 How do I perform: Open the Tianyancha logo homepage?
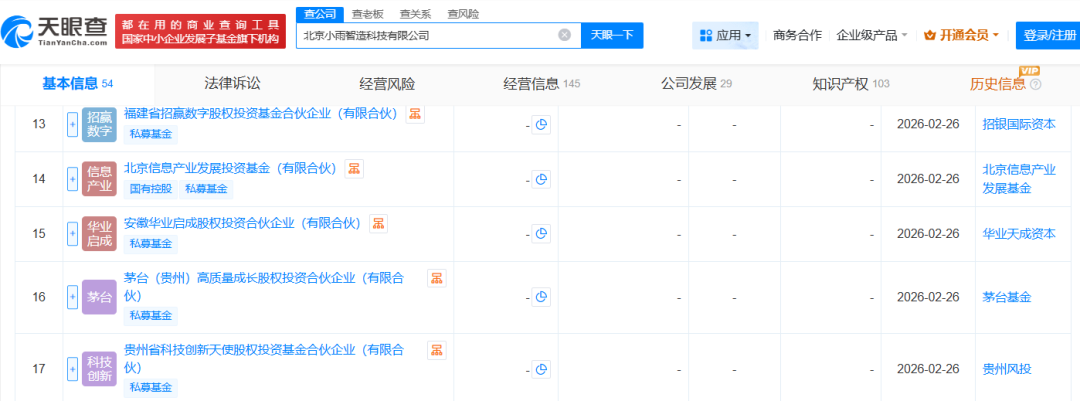pyautogui.click(x=54, y=30)
